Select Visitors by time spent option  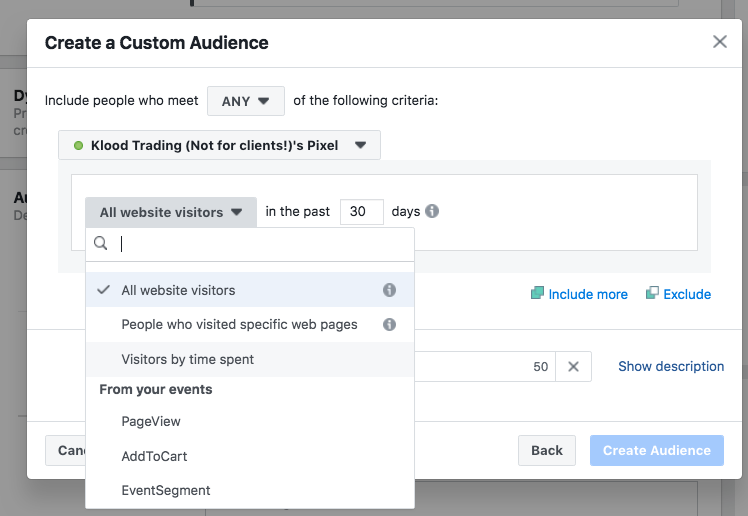(x=187, y=359)
